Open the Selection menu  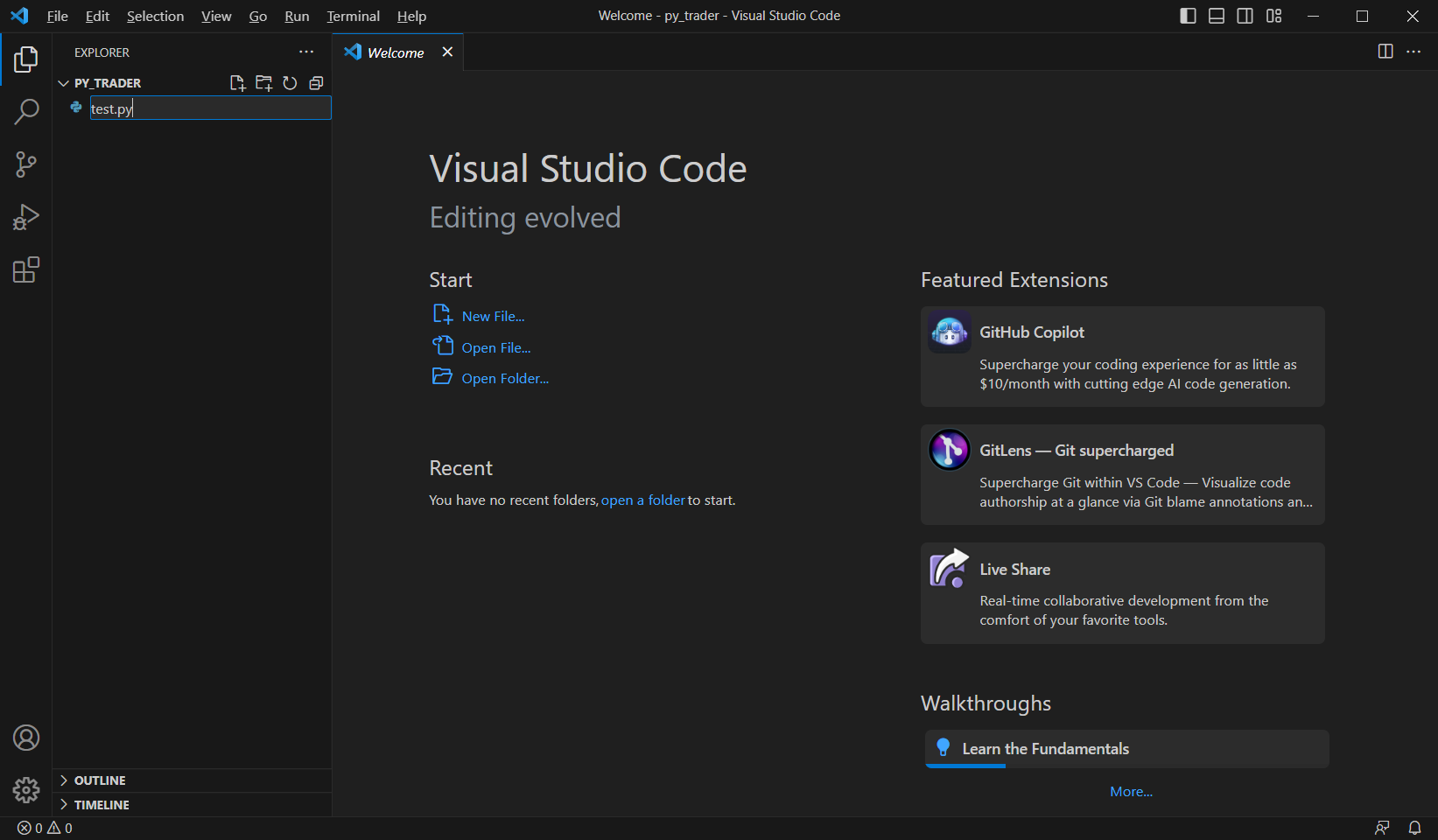155,16
